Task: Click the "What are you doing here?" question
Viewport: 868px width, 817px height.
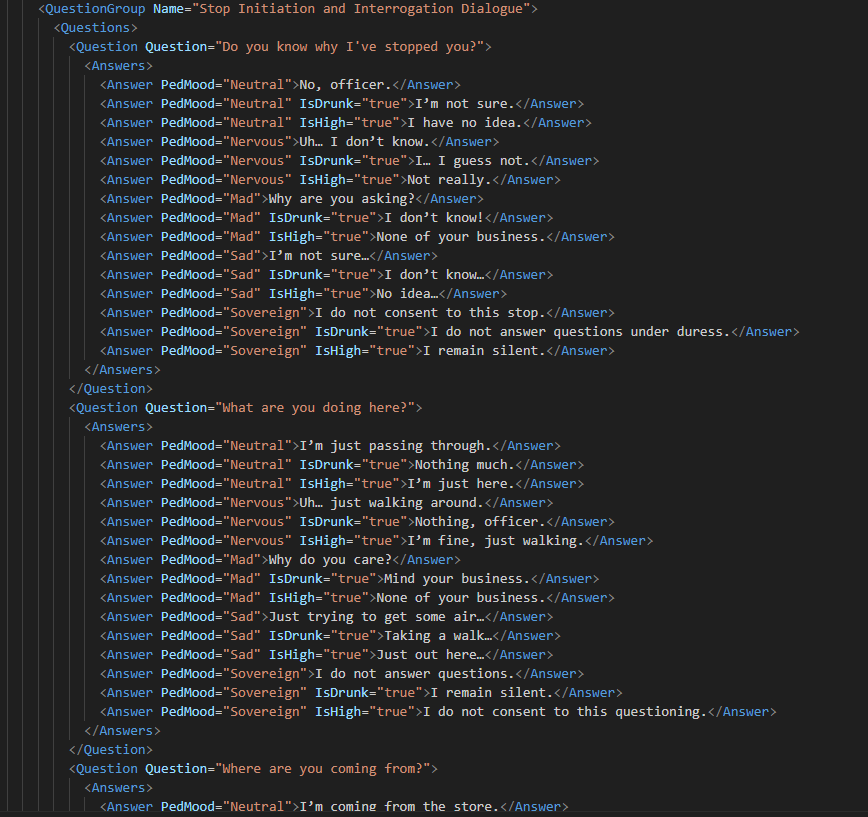Action: [x=317, y=408]
